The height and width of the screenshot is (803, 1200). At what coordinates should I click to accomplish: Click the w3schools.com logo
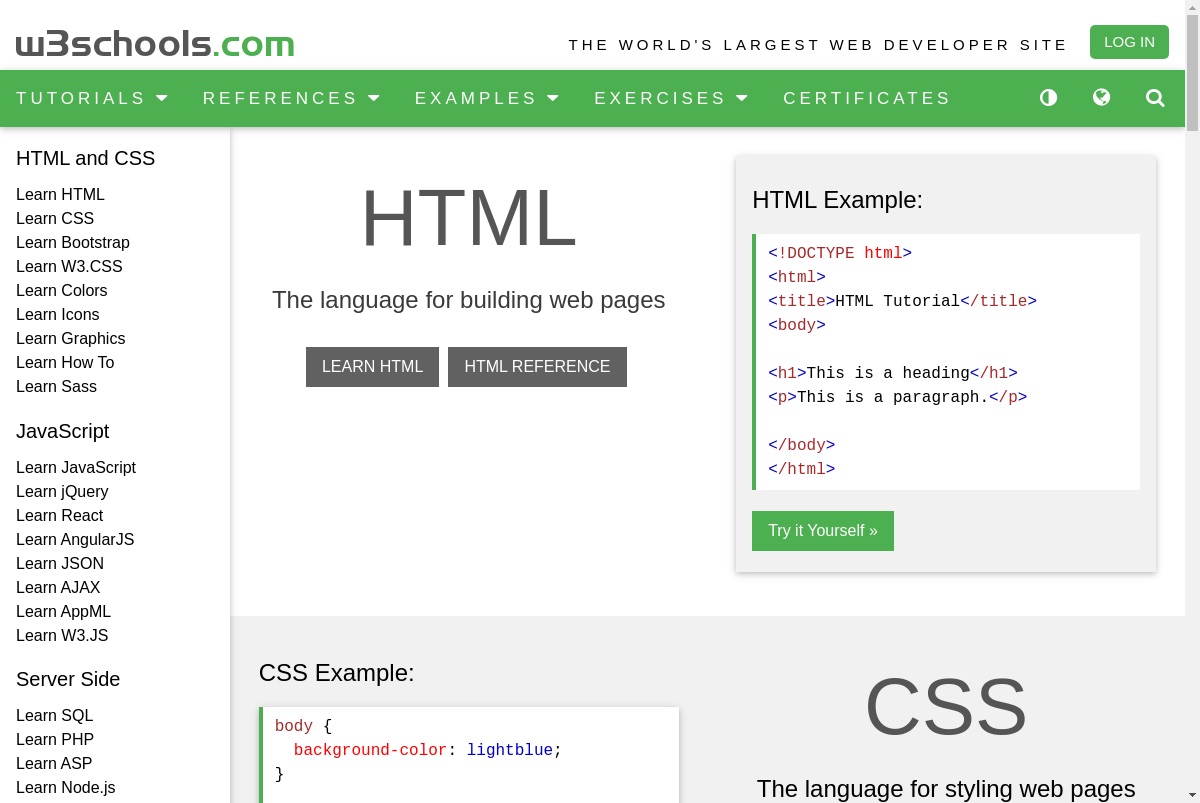point(155,44)
